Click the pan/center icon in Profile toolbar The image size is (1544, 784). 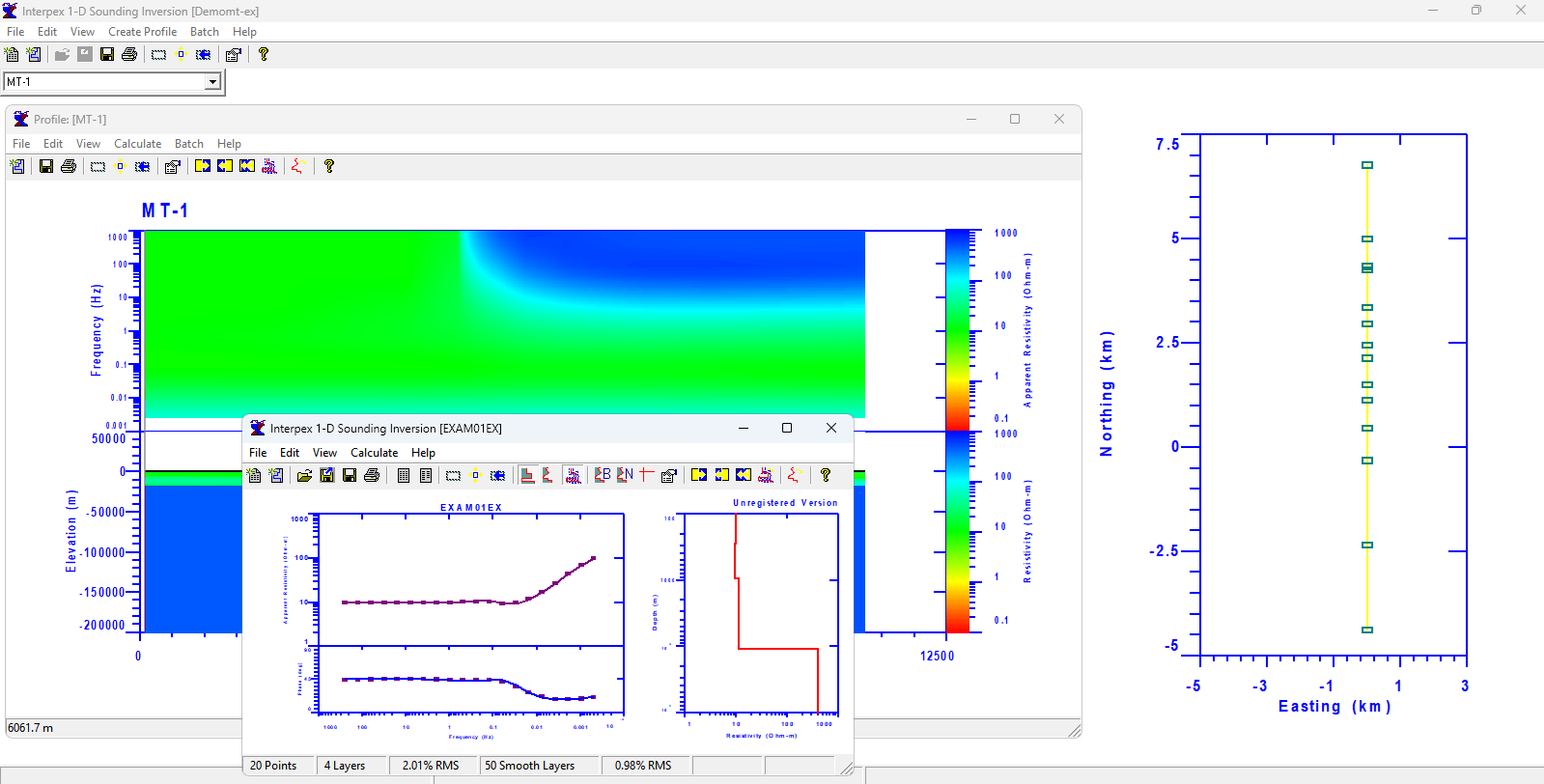(120, 167)
